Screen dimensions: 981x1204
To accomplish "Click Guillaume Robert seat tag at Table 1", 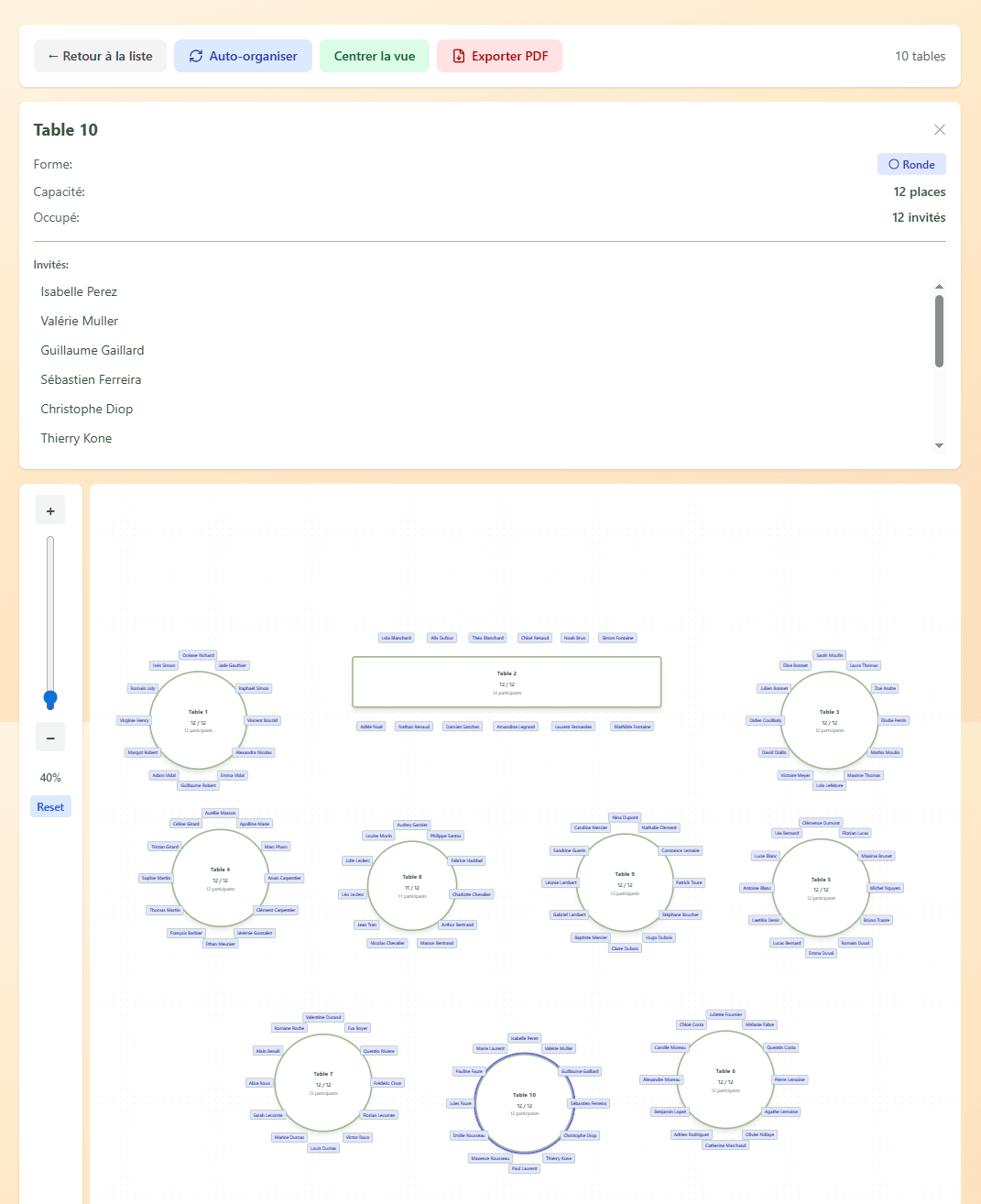I will click(x=198, y=785).
